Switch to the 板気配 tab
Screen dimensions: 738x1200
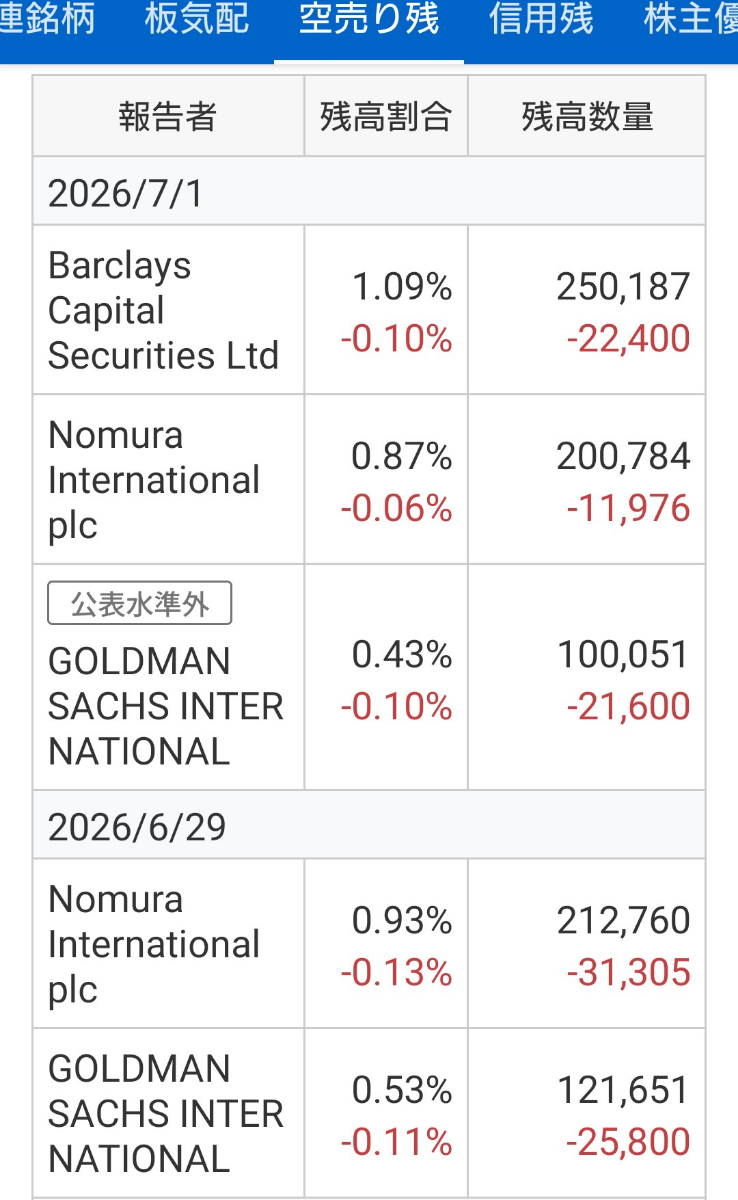point(197,20)
